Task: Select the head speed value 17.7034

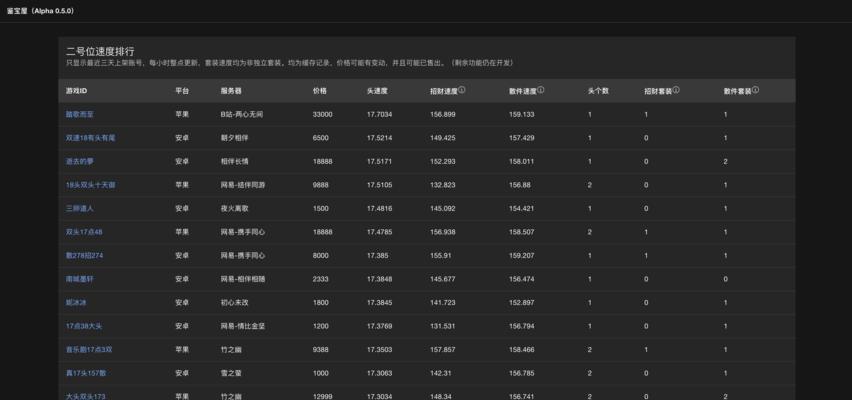Action: pos(379,115)
